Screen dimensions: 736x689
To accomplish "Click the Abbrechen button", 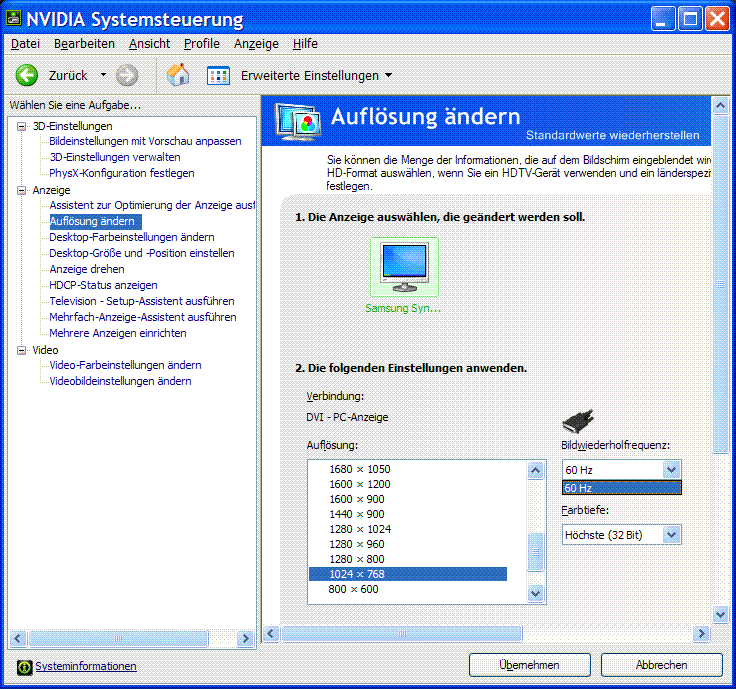I will [661, 665].
